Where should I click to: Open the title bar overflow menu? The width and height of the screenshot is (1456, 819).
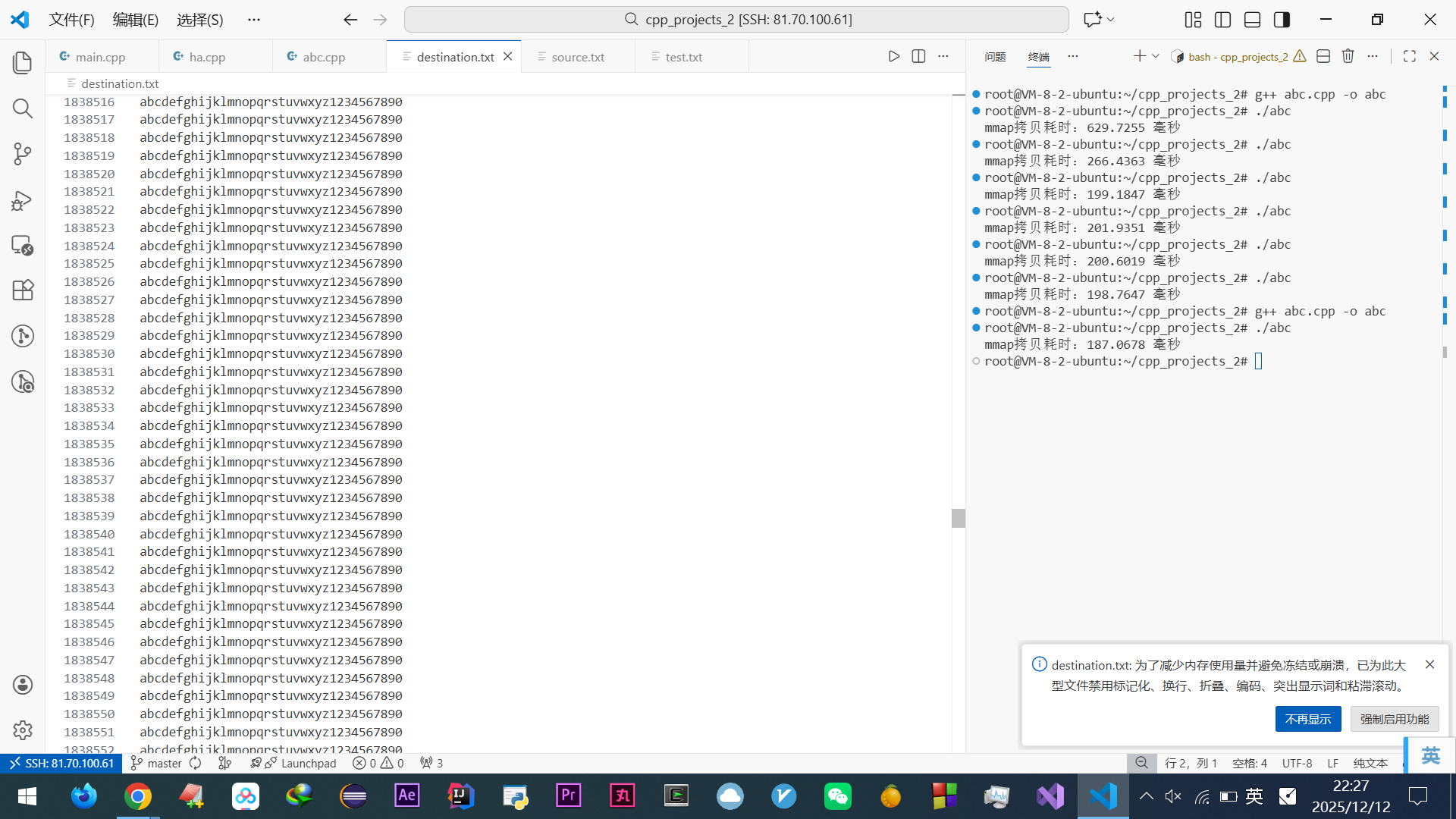pyautogui.click(x=254, y=20)
